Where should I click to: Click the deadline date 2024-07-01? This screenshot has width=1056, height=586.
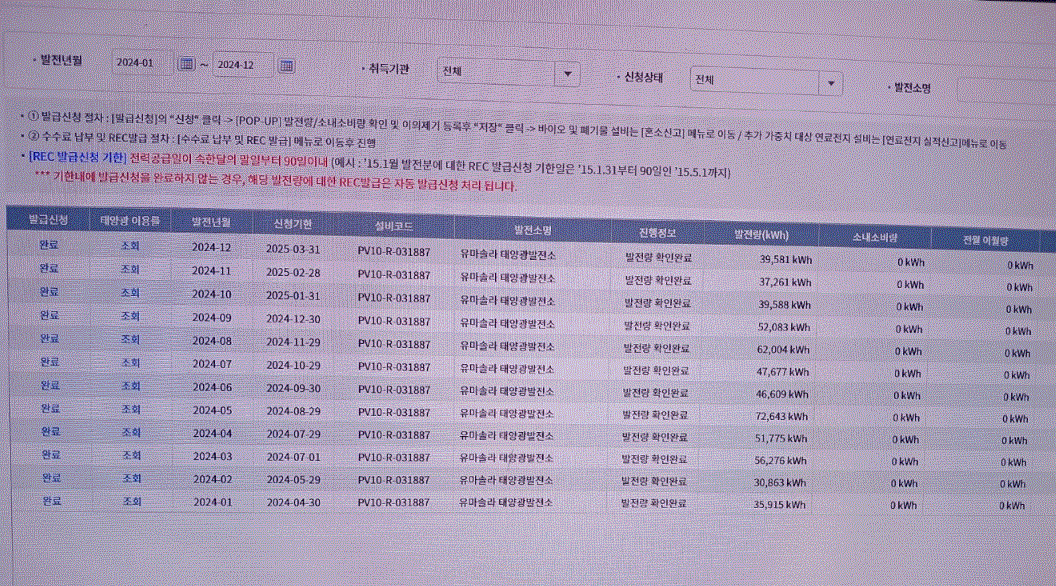coord(294,457)
